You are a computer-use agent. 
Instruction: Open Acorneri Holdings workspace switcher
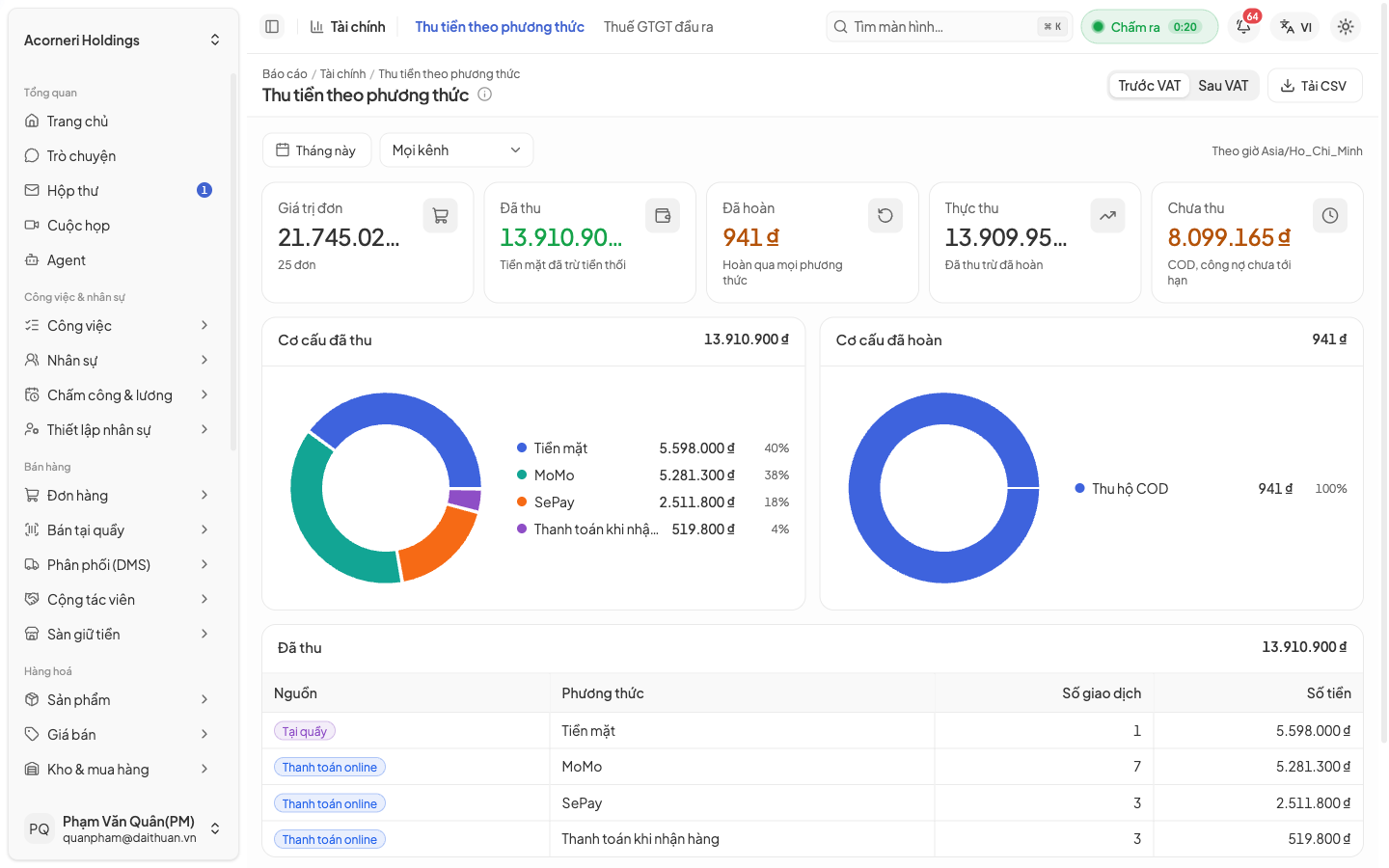tap(123, 40)
